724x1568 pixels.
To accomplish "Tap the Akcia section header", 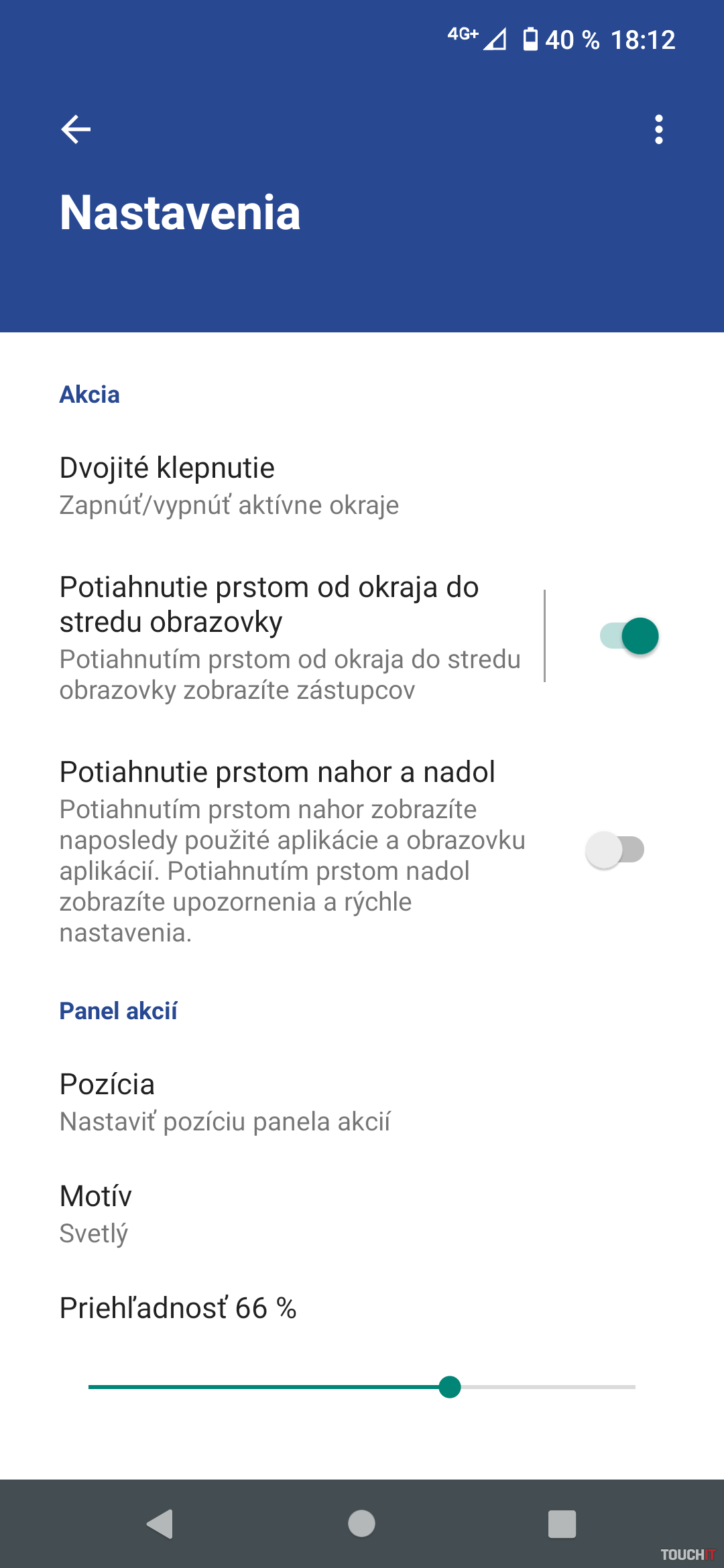I will 90,395.
